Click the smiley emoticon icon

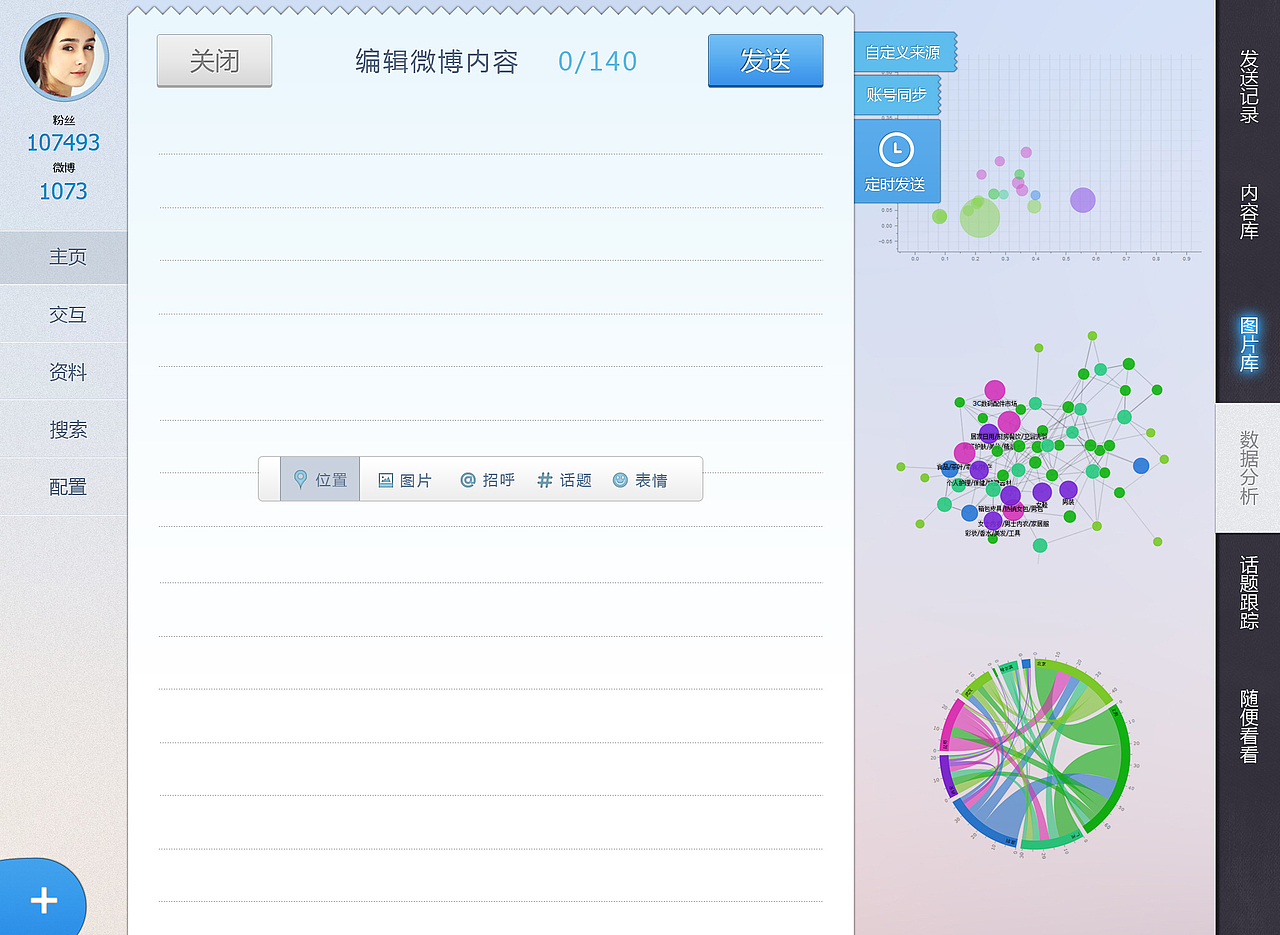click(x=620, y=480)
